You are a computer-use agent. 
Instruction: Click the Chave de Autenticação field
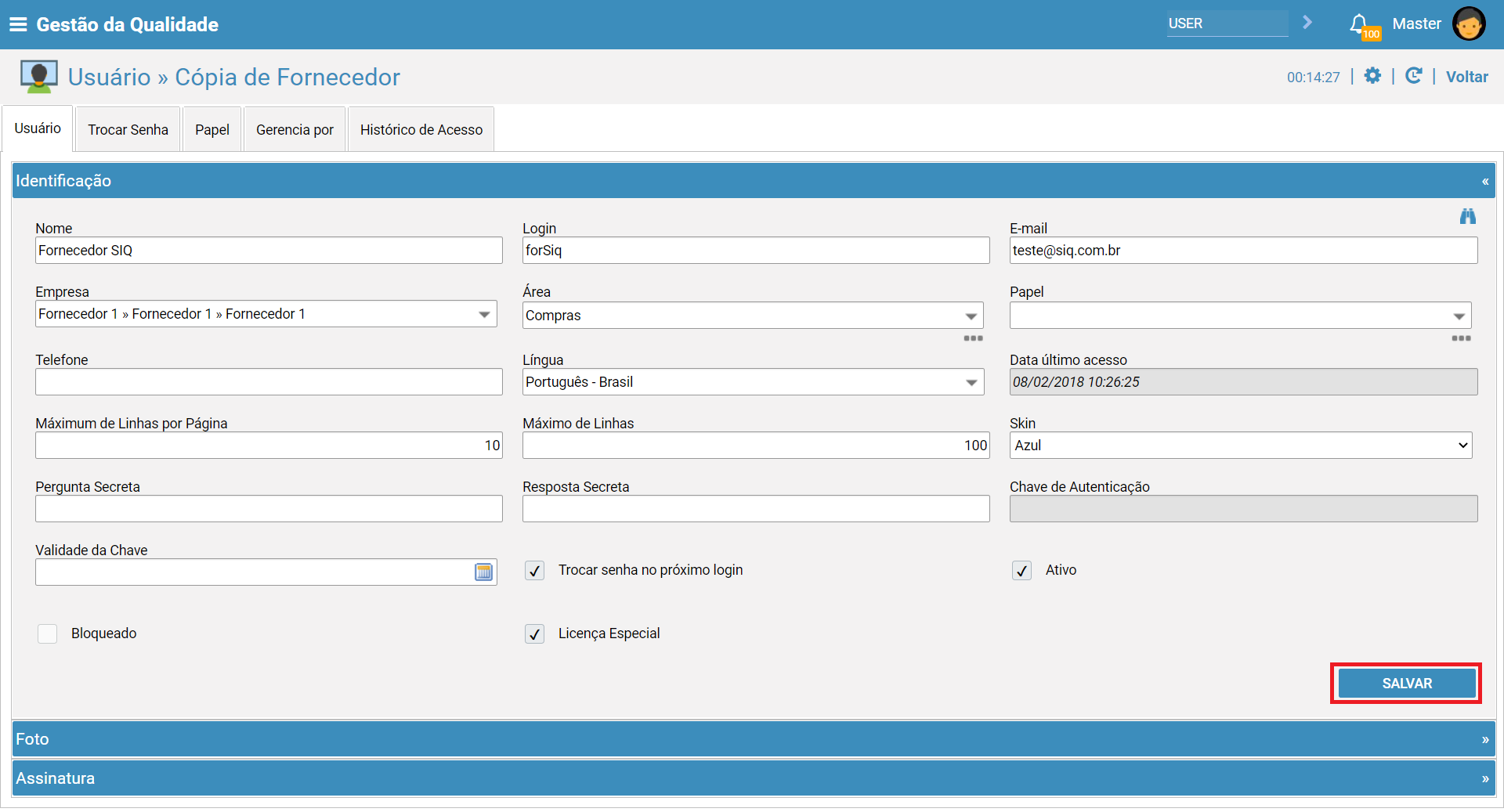pos(1243,509)
